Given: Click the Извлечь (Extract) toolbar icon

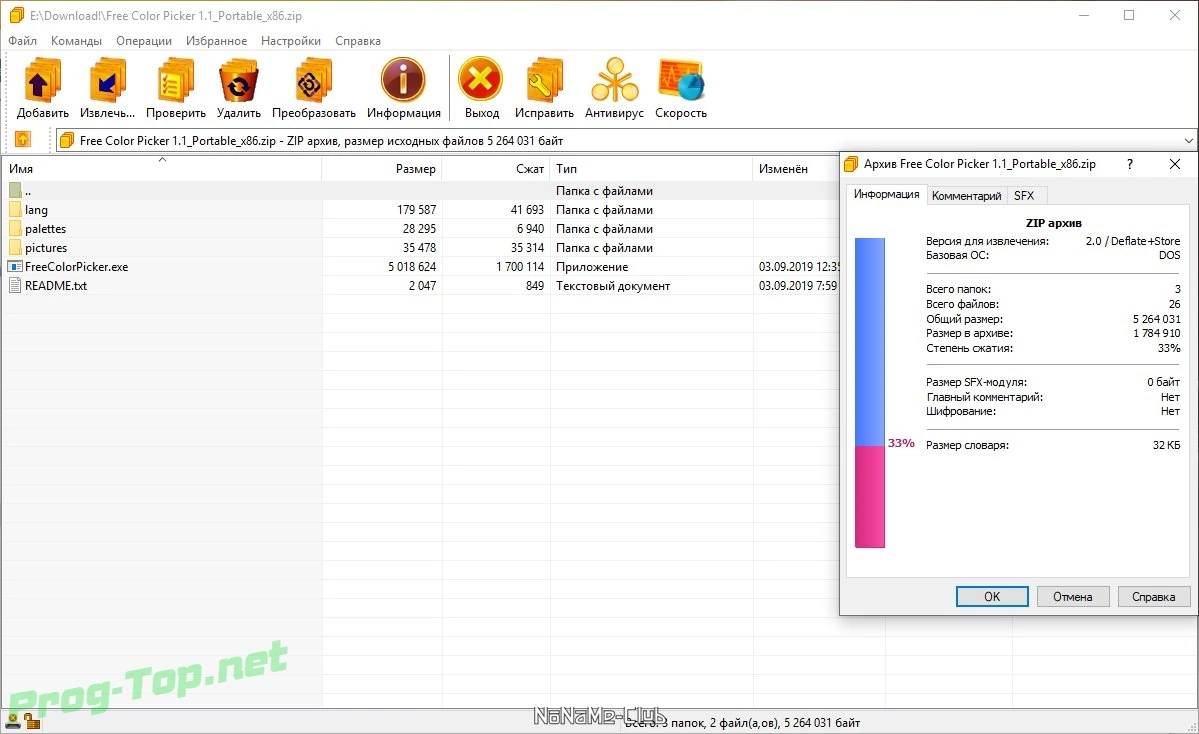Looking at the screenshot, I should click(x=107, y=81).
